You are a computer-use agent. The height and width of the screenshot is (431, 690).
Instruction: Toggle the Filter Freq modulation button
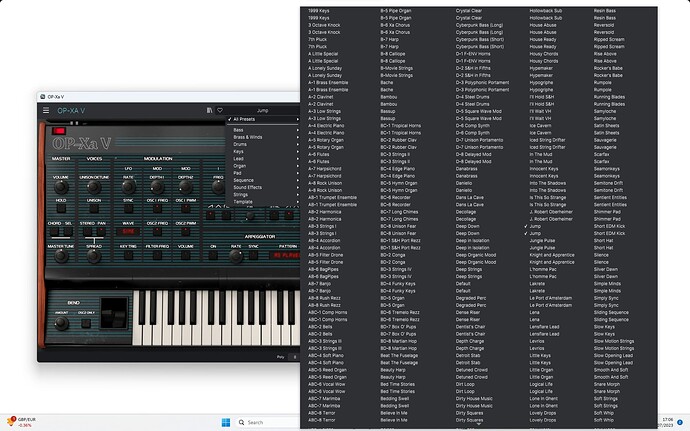[157, 255]
